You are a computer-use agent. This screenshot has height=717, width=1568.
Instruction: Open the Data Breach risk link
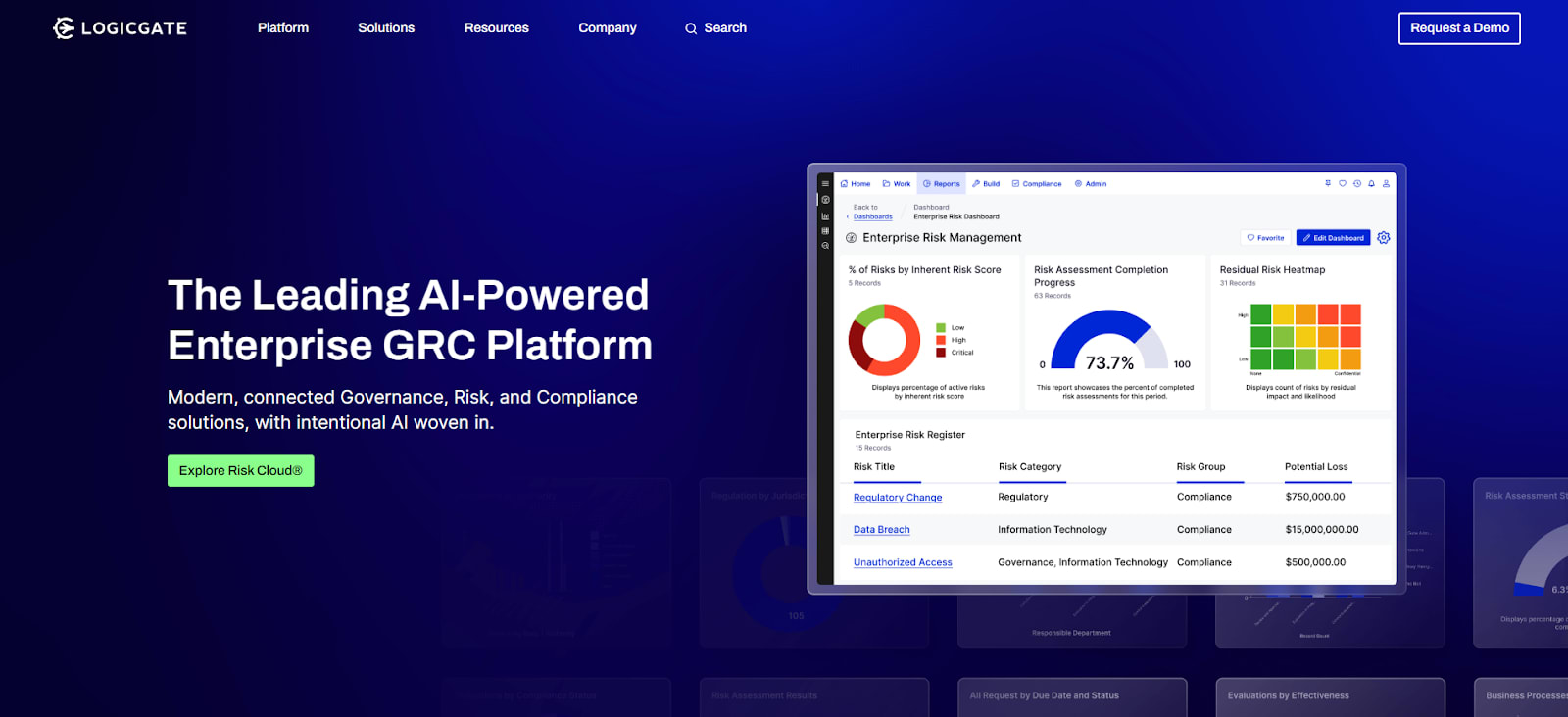point(882,530)
